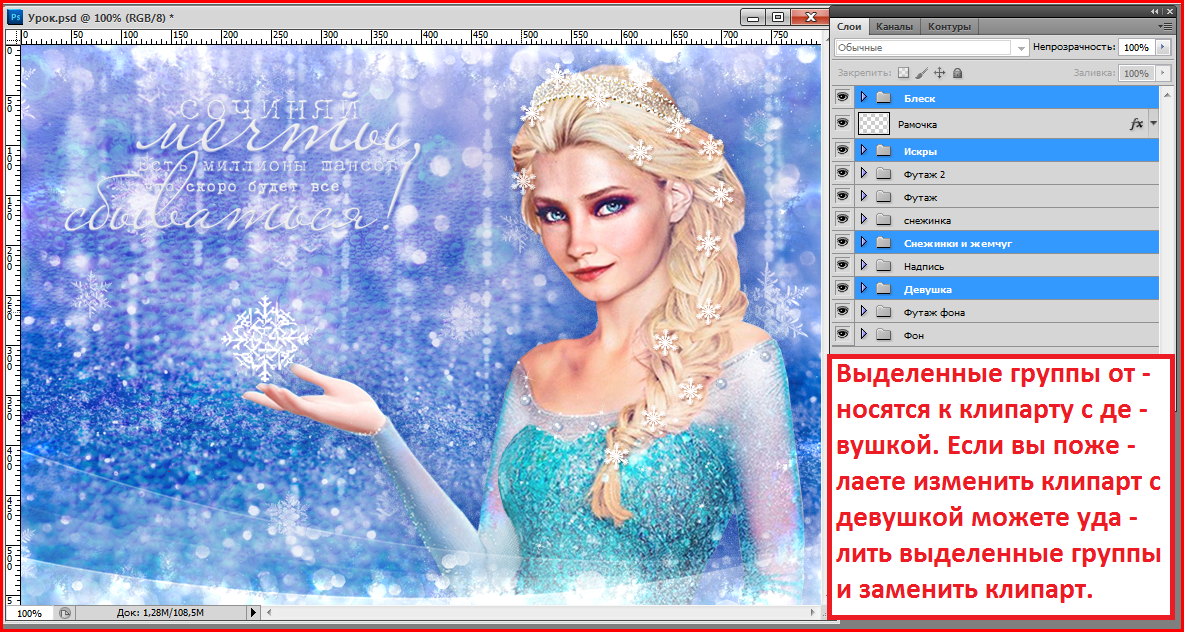Hide the Снежинки и жемчуг group

point(843,243)
